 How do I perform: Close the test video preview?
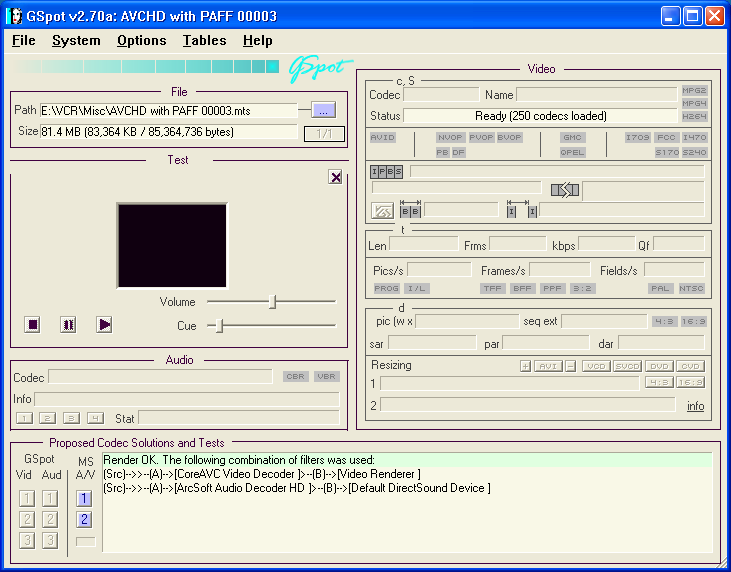[x=335, y=177]
